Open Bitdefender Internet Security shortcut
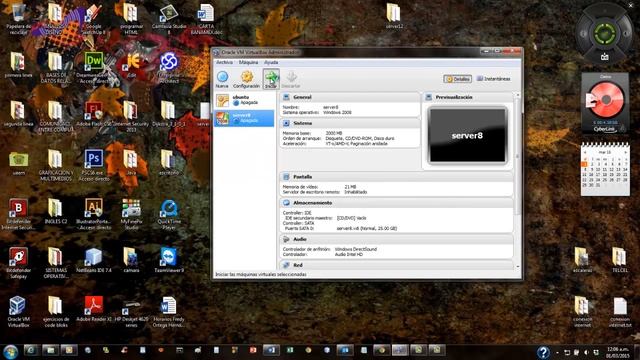Viewport: 640px width, 360px height. pos(18,214)
